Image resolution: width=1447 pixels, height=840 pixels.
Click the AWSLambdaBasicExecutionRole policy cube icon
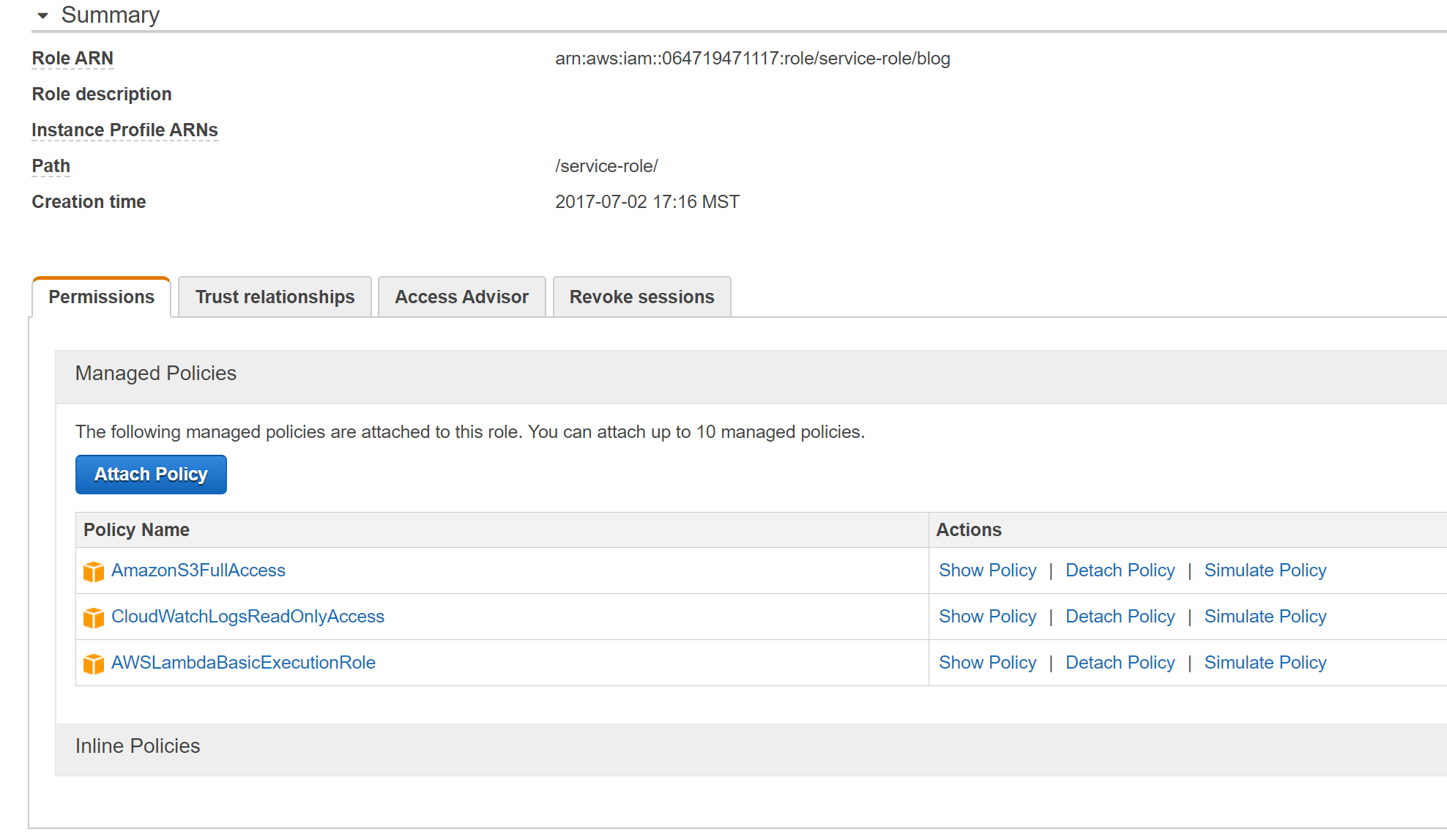click(94, 664)
